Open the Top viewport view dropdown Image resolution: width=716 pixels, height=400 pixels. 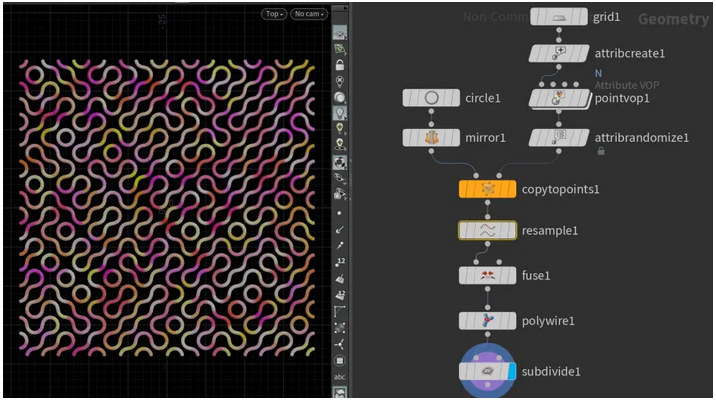tap(273, 14)
